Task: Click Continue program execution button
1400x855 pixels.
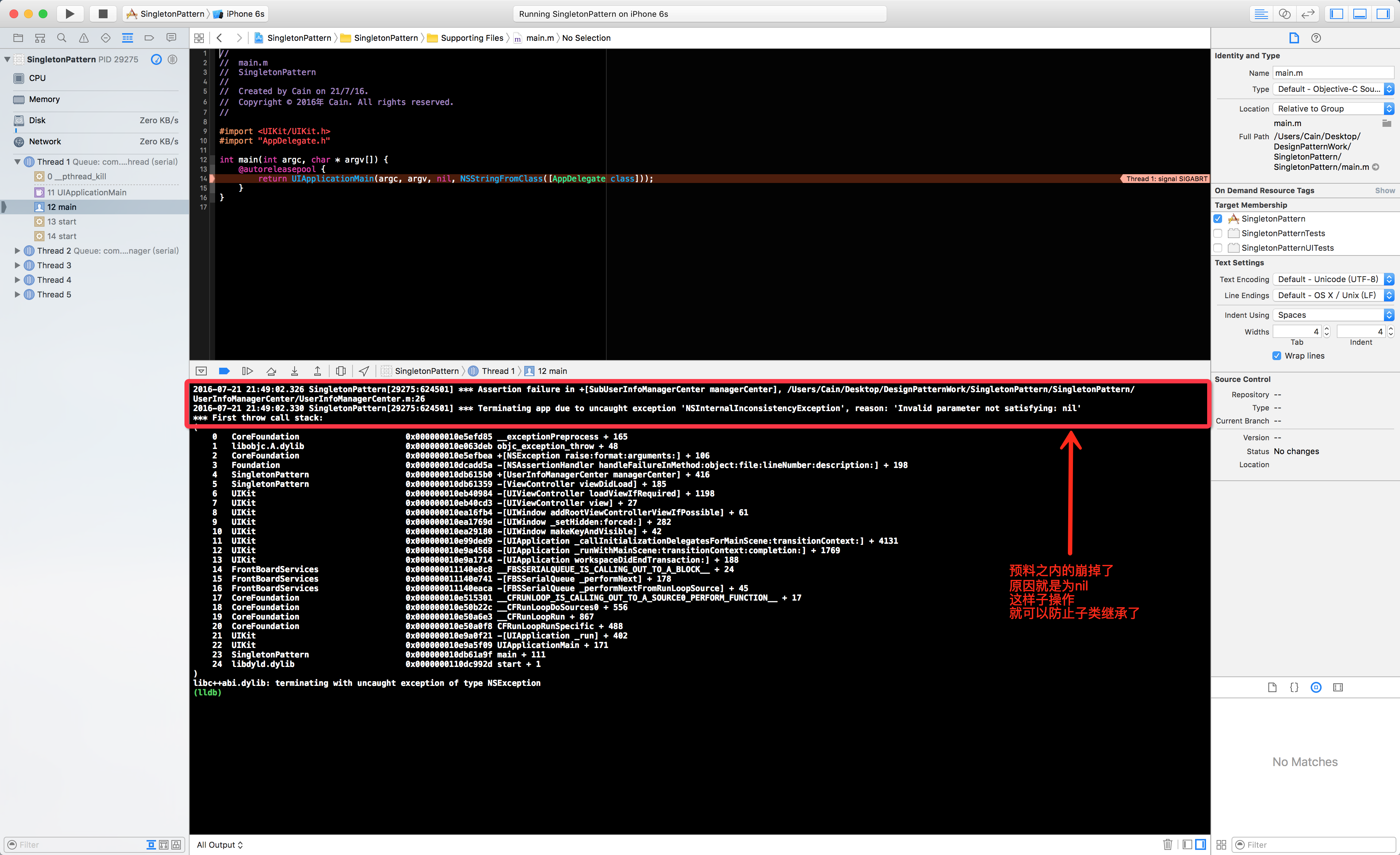Action: click(247, 371)
